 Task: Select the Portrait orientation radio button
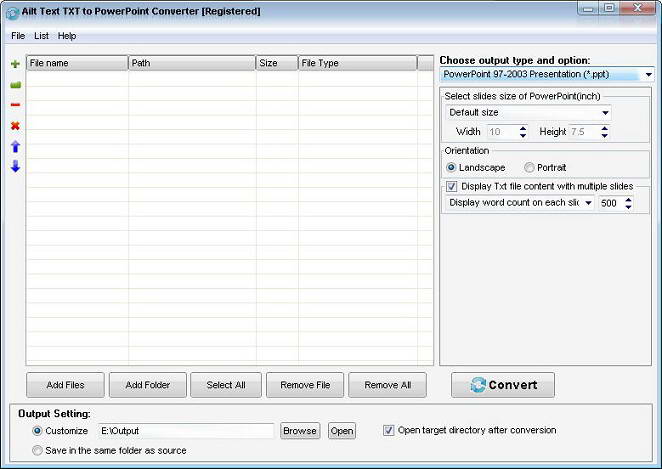pyautogui.click(x=529, y=168)
